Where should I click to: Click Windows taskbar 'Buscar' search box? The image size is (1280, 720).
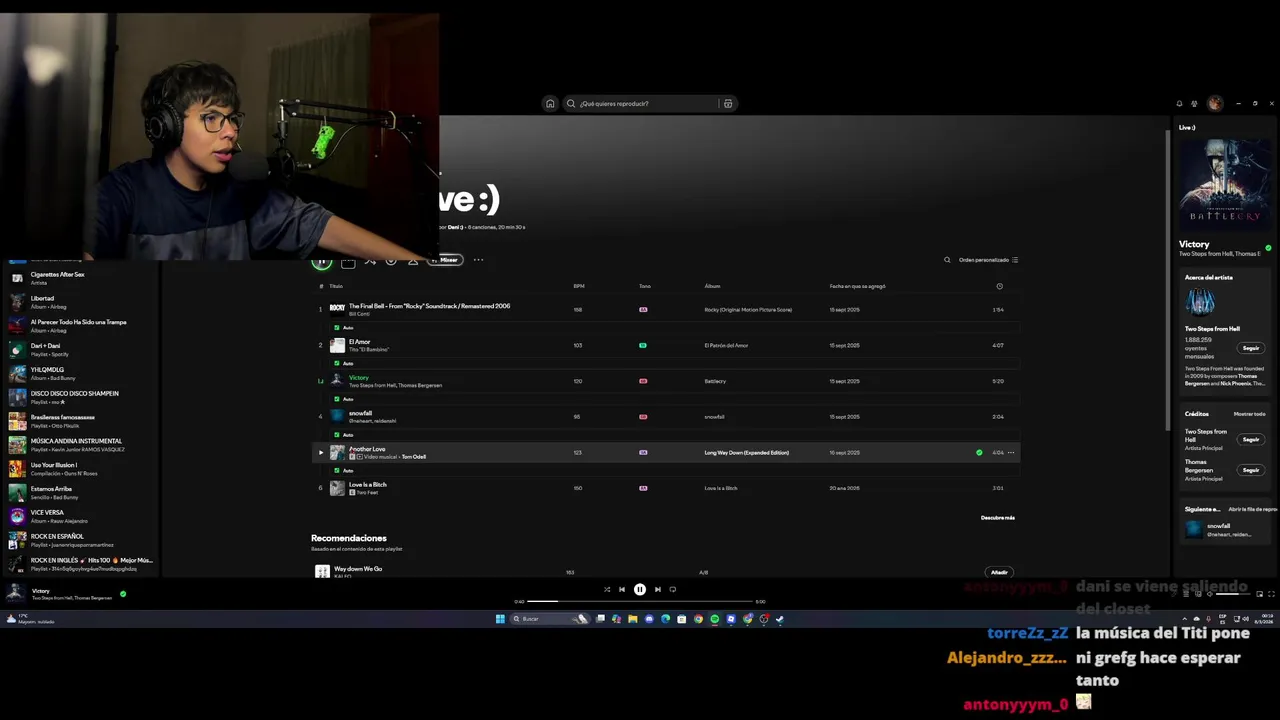pos(549,619)
